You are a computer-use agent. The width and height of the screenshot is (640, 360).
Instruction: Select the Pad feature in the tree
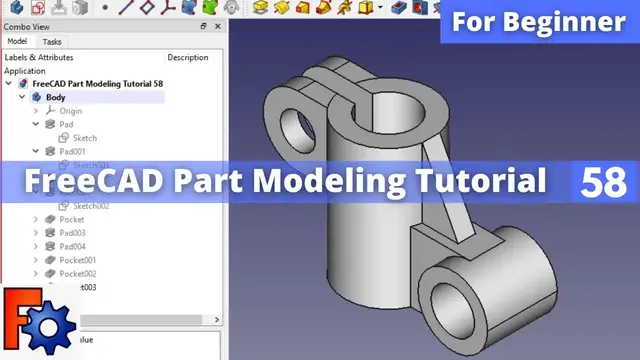66,124
